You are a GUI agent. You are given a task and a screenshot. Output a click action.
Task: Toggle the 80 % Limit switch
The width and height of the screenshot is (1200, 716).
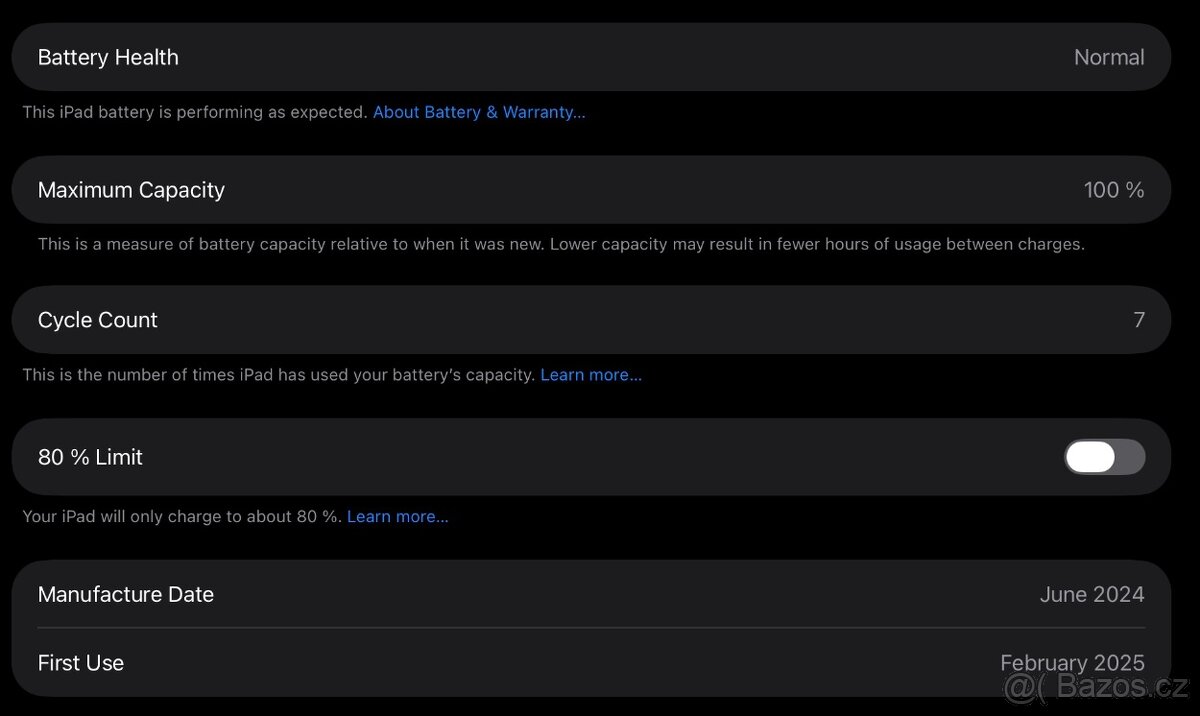[x=1104, y=457]
